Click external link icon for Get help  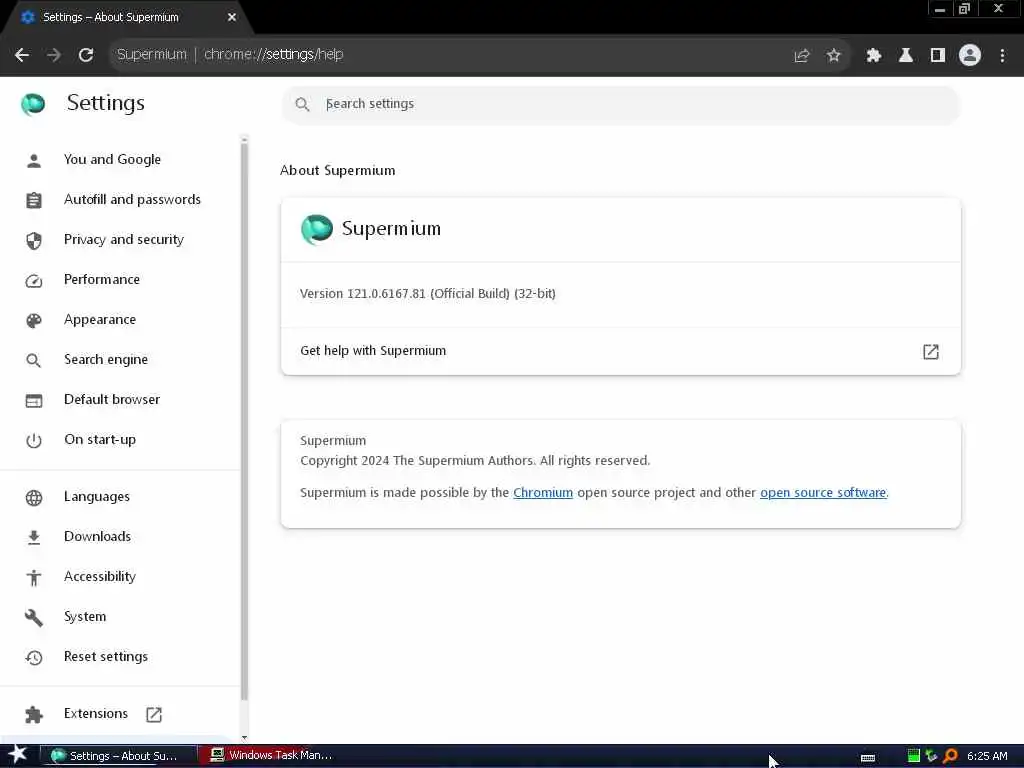pos(931,352)
